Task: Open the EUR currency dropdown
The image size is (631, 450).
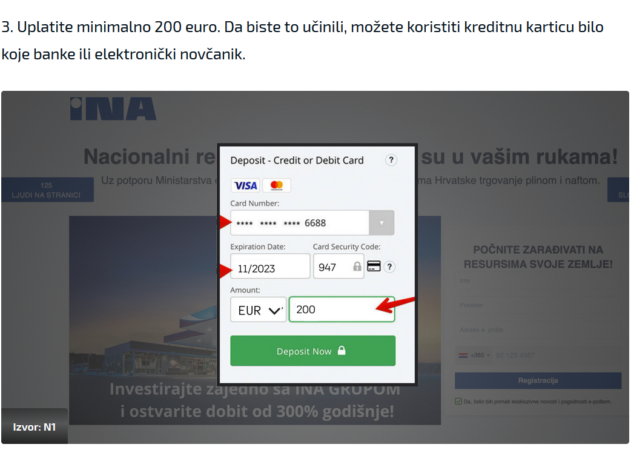Action: (258, 310)
